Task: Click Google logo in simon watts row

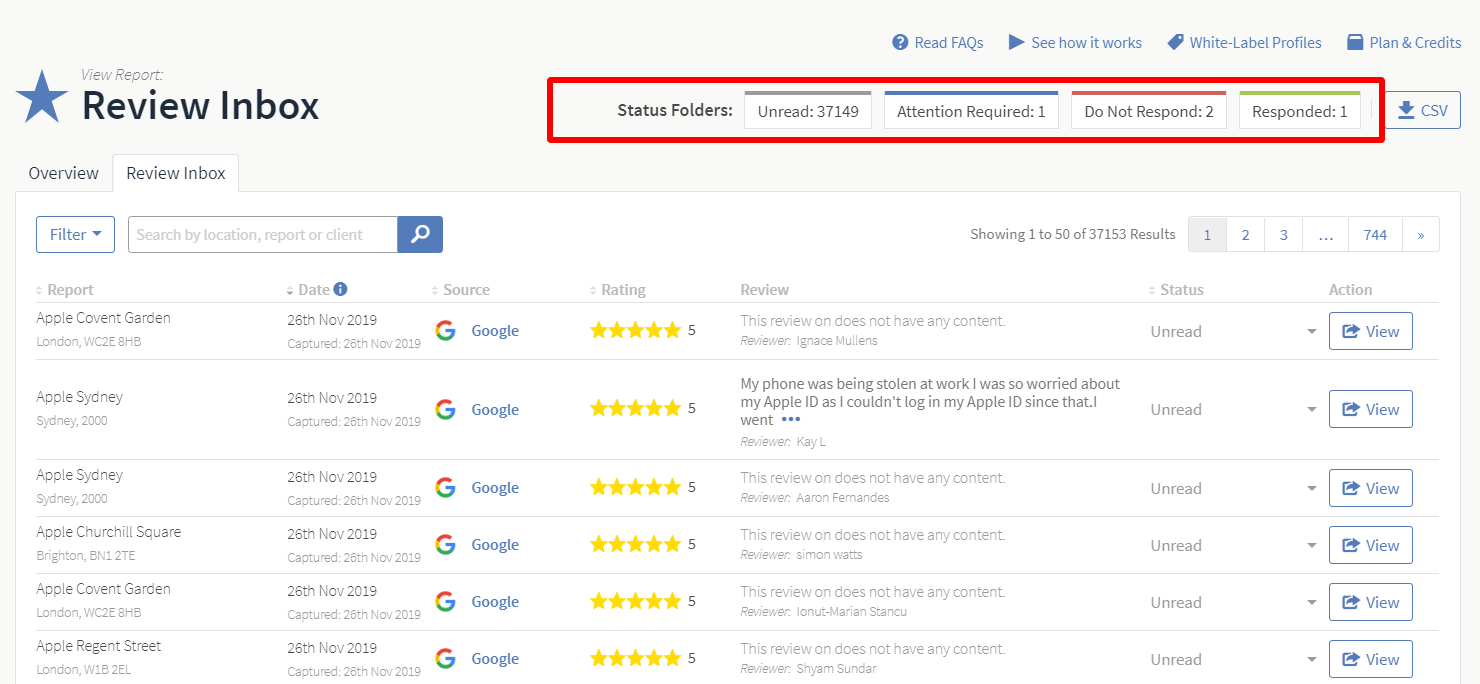Action: (446, 544)
